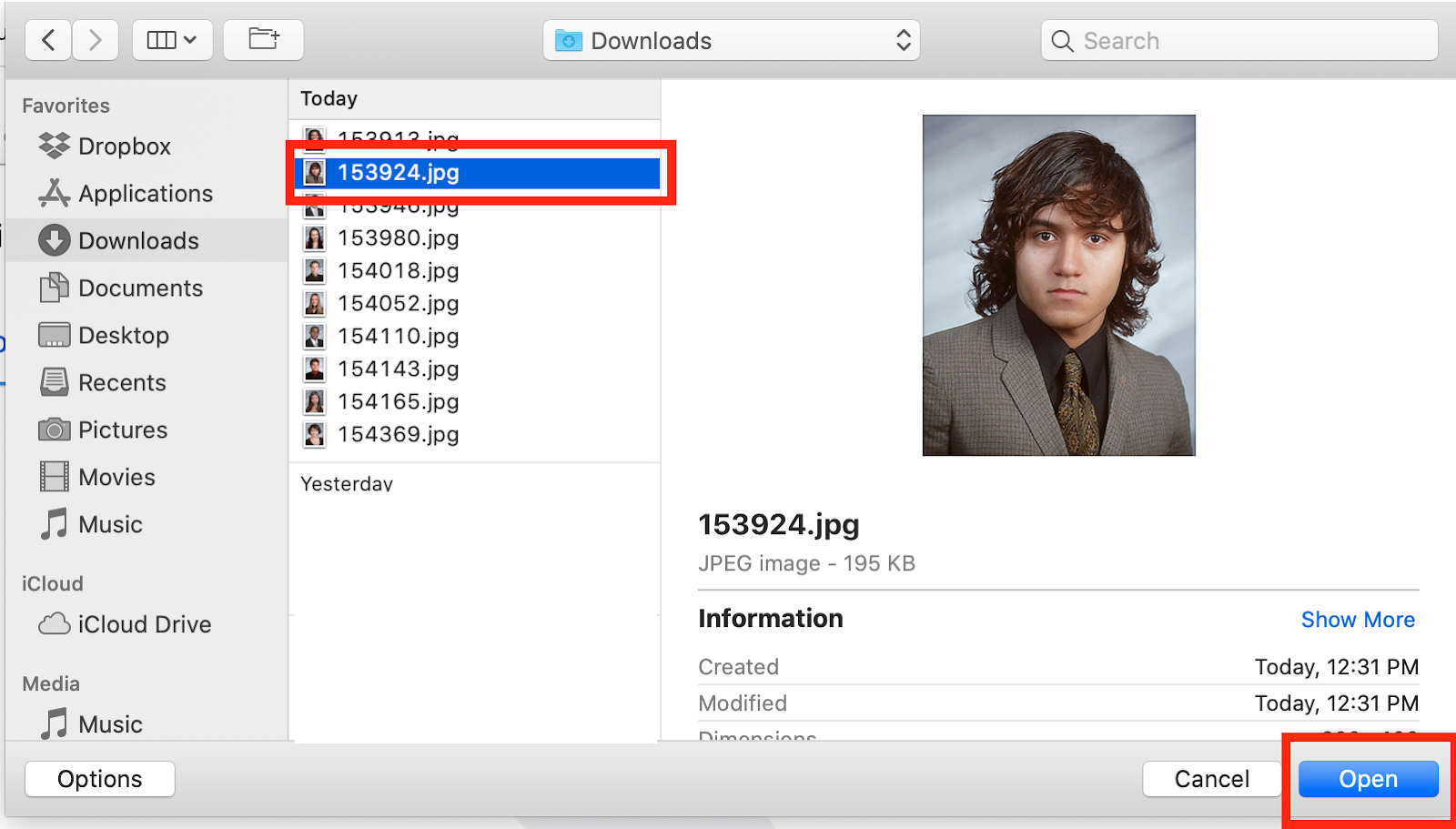The height and width of the screenshot is (829, 1456).
Task: Click the thumbnail icon of 154110.jpg
Action: [x=315, y=337]
